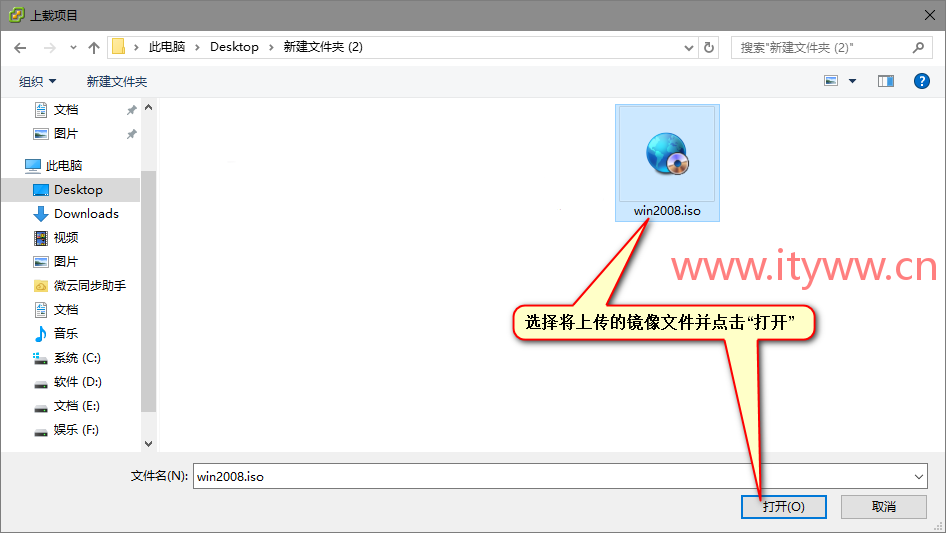Open 音乐 folder in navigation pane
The height and width of the screenshot is (533, 946).
pos(66,333)
